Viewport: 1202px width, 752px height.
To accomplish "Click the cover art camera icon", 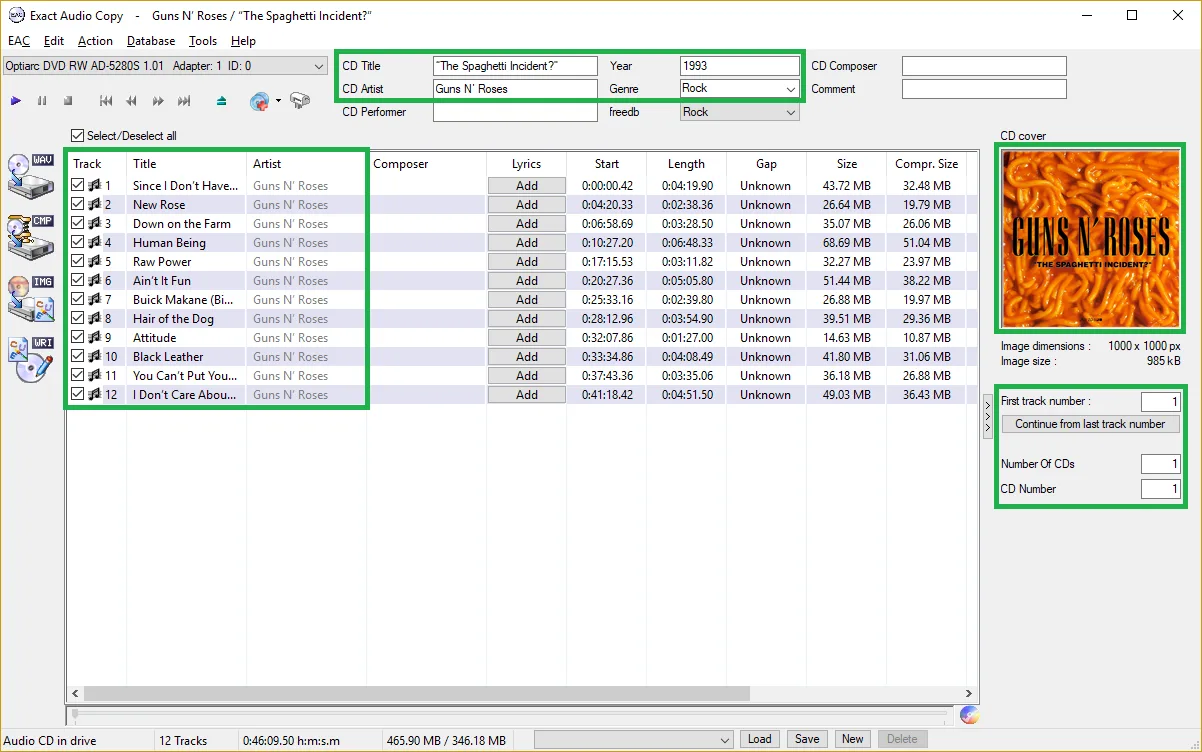I will point(300,101).
